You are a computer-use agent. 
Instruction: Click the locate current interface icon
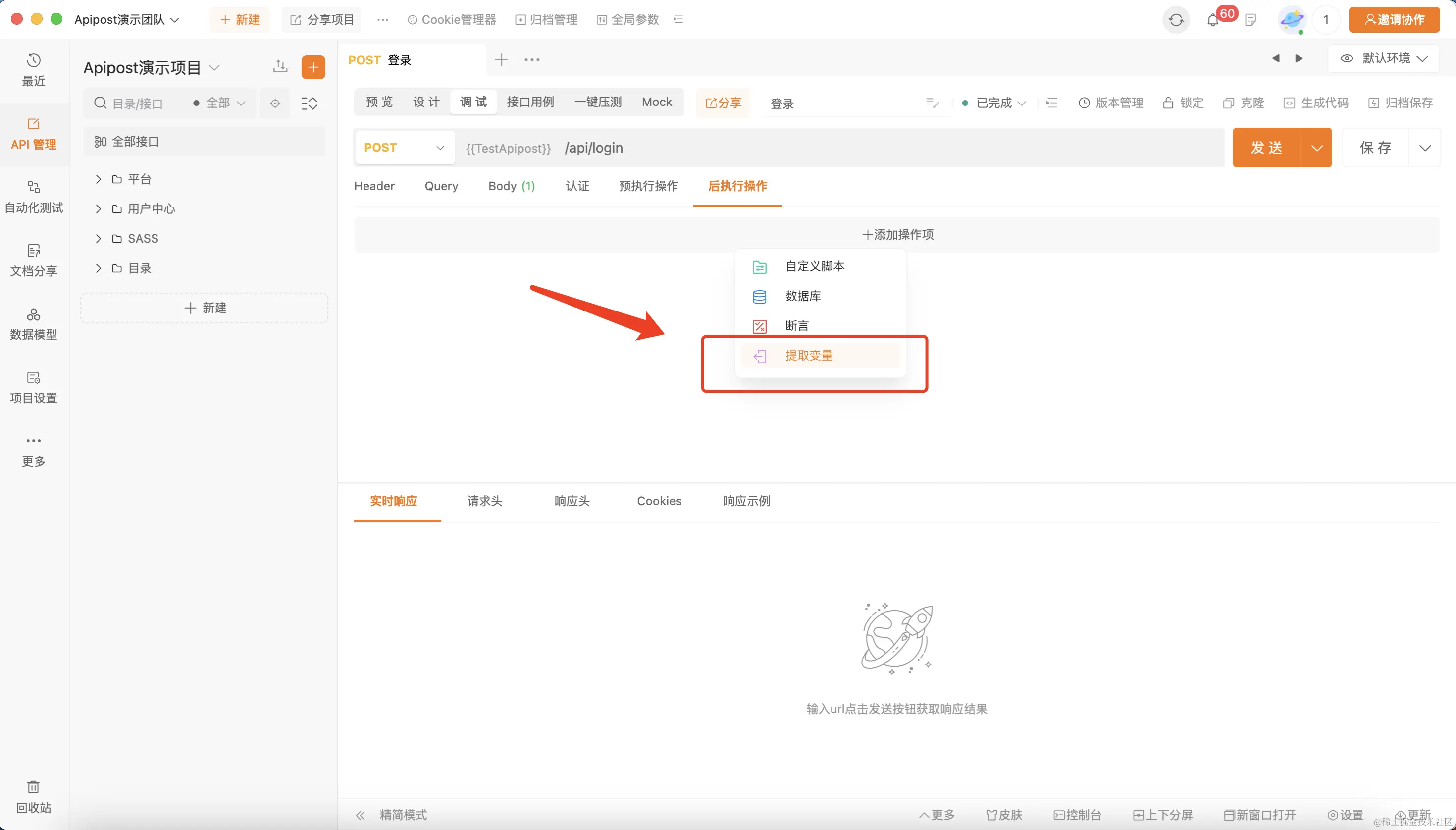tap(275, 103)
